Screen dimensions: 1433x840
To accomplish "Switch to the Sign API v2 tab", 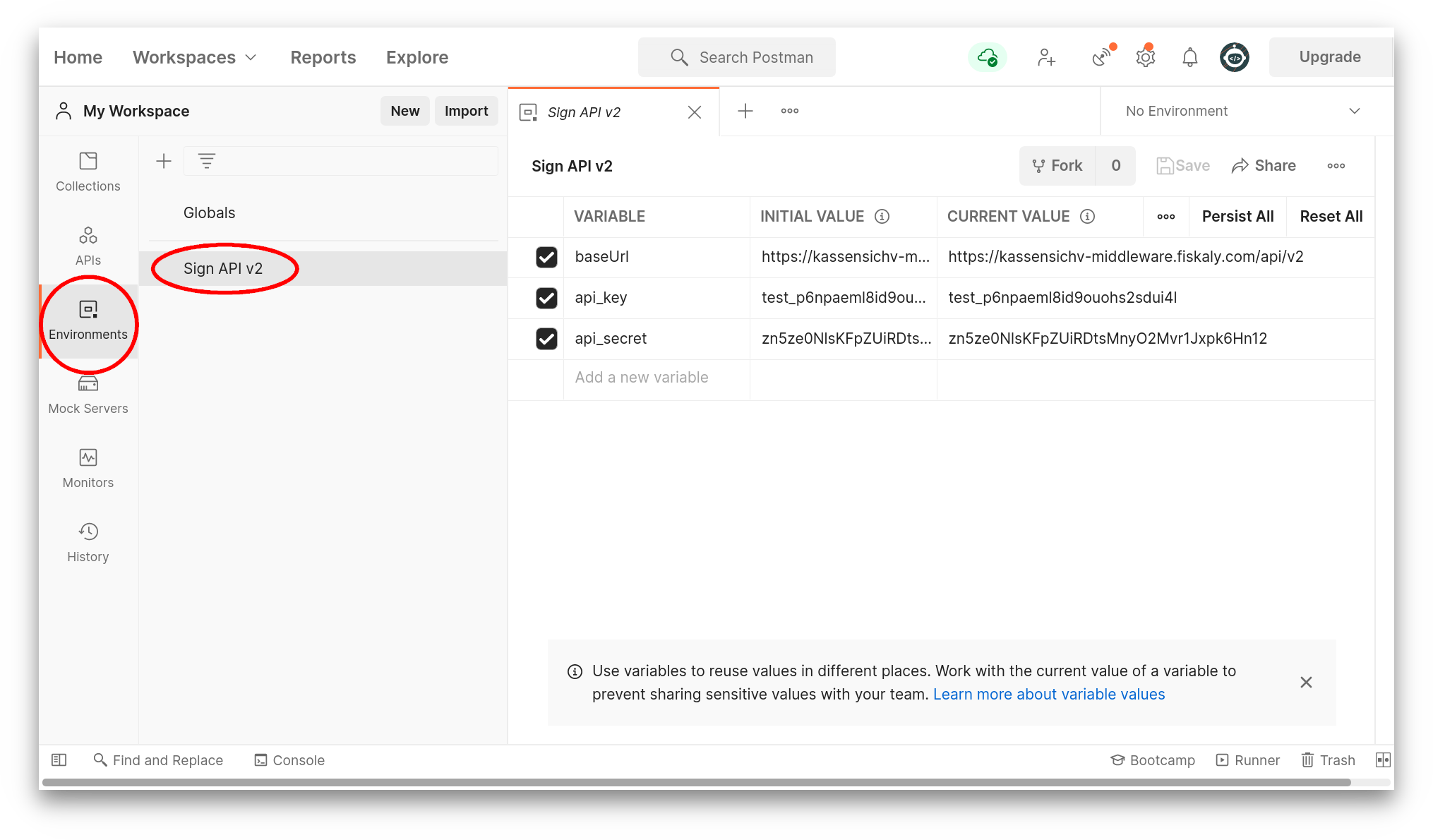I will pyautogui.click(x=584, y=112).
